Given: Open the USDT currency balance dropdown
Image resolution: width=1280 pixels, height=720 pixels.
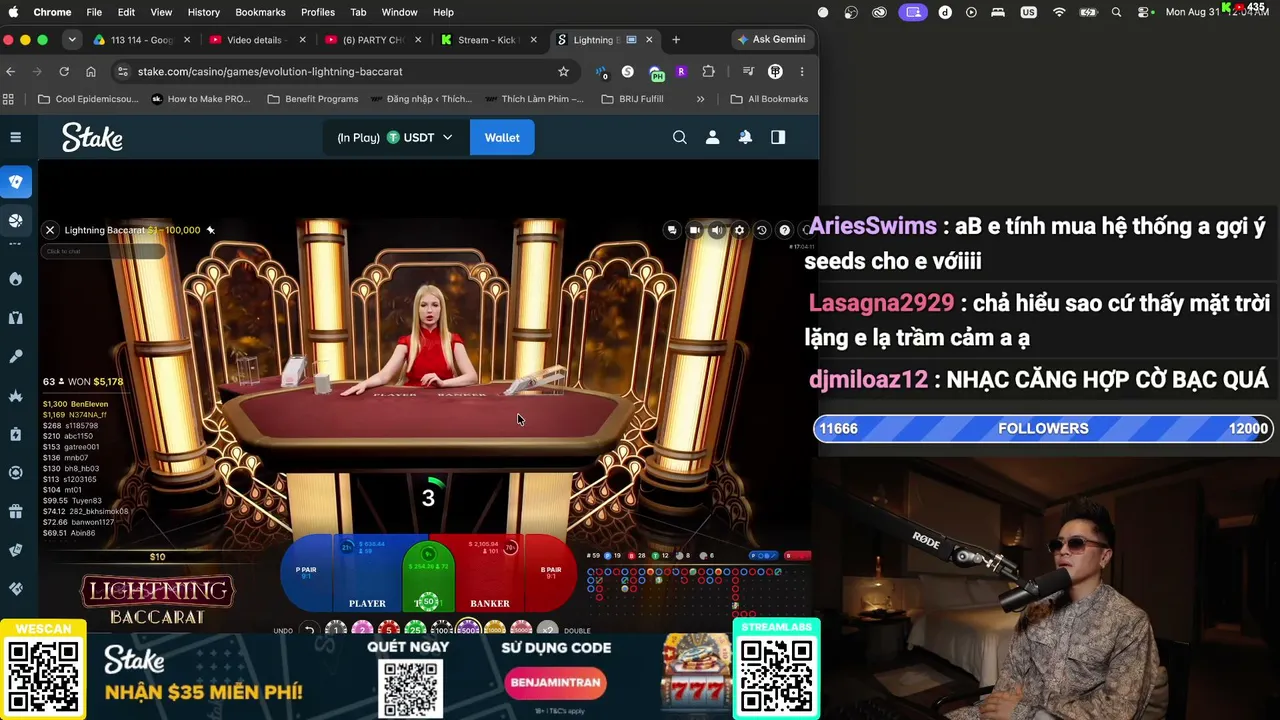Looking at the screenshot, I should 396,137.
